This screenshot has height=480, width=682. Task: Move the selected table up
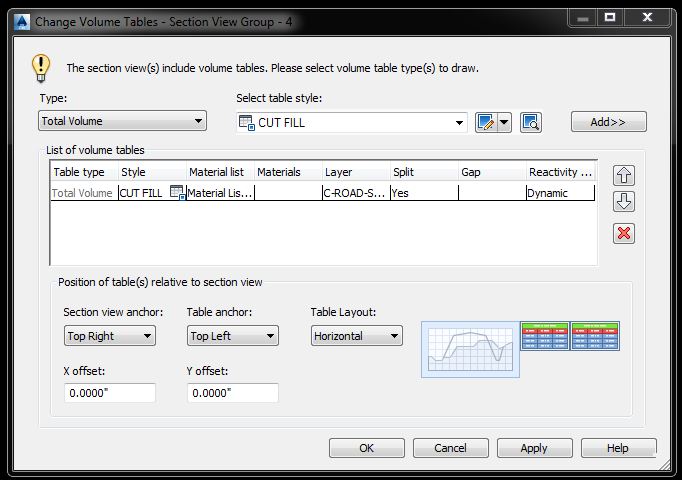coord(624,175)
